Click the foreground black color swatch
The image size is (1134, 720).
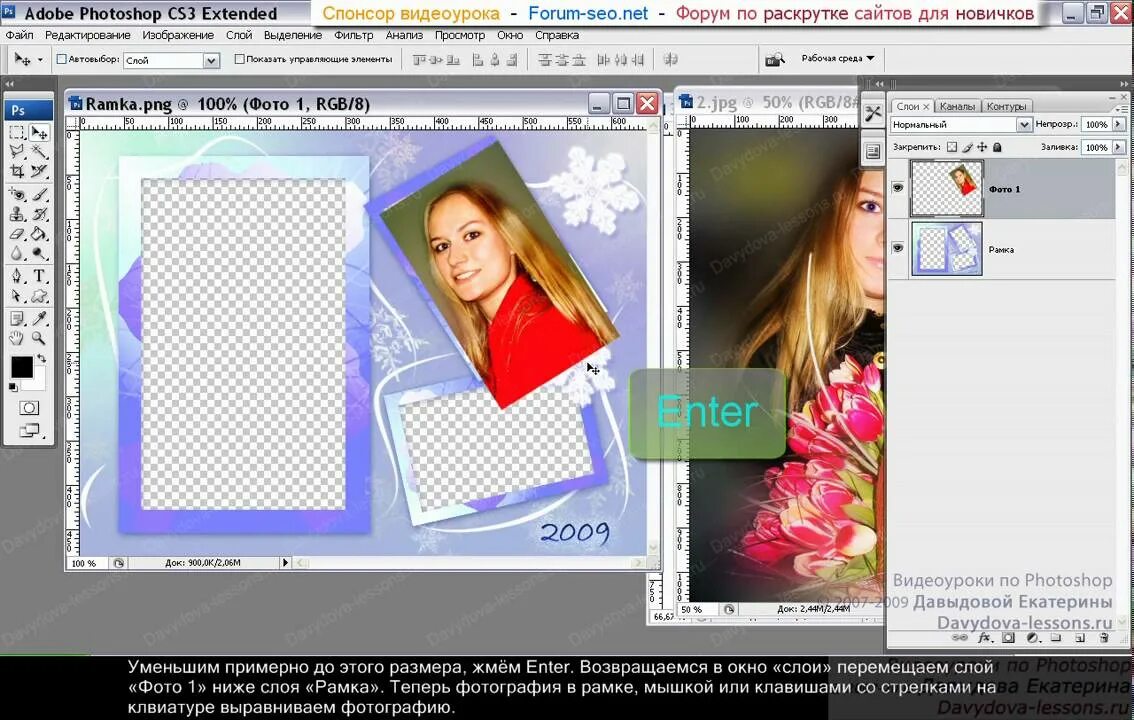(x=21, y=367)
